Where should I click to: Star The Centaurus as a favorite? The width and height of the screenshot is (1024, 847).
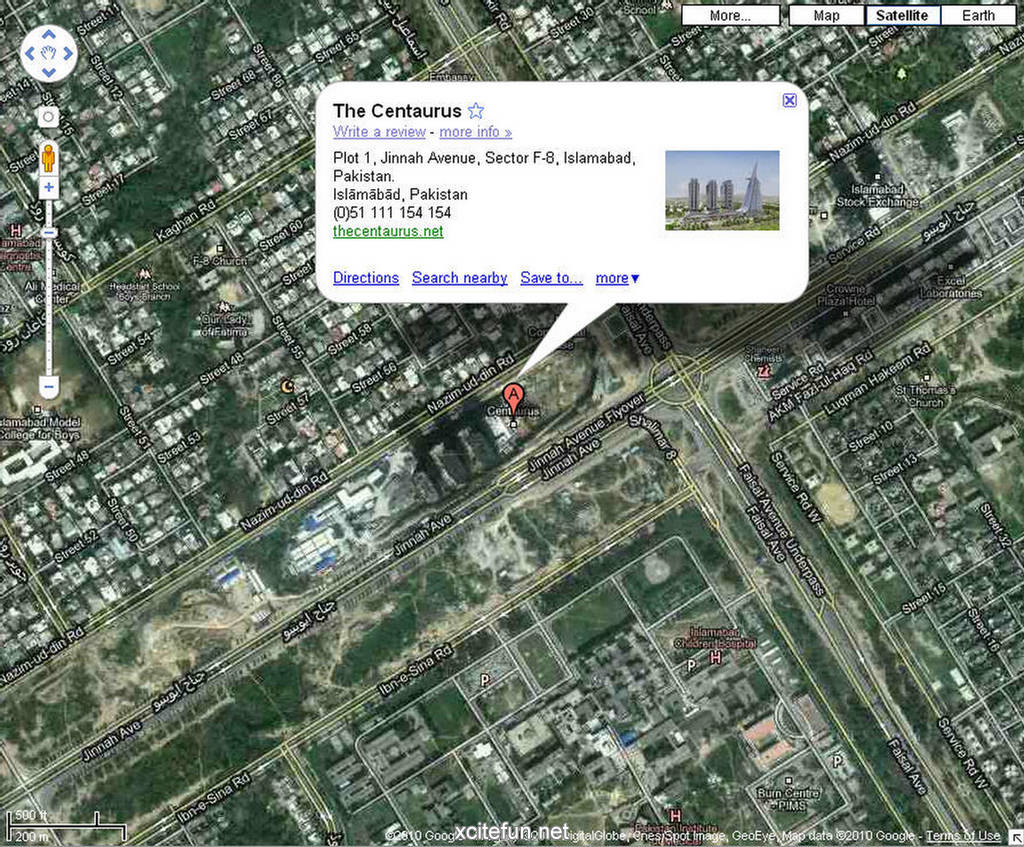tap(475, 110)
